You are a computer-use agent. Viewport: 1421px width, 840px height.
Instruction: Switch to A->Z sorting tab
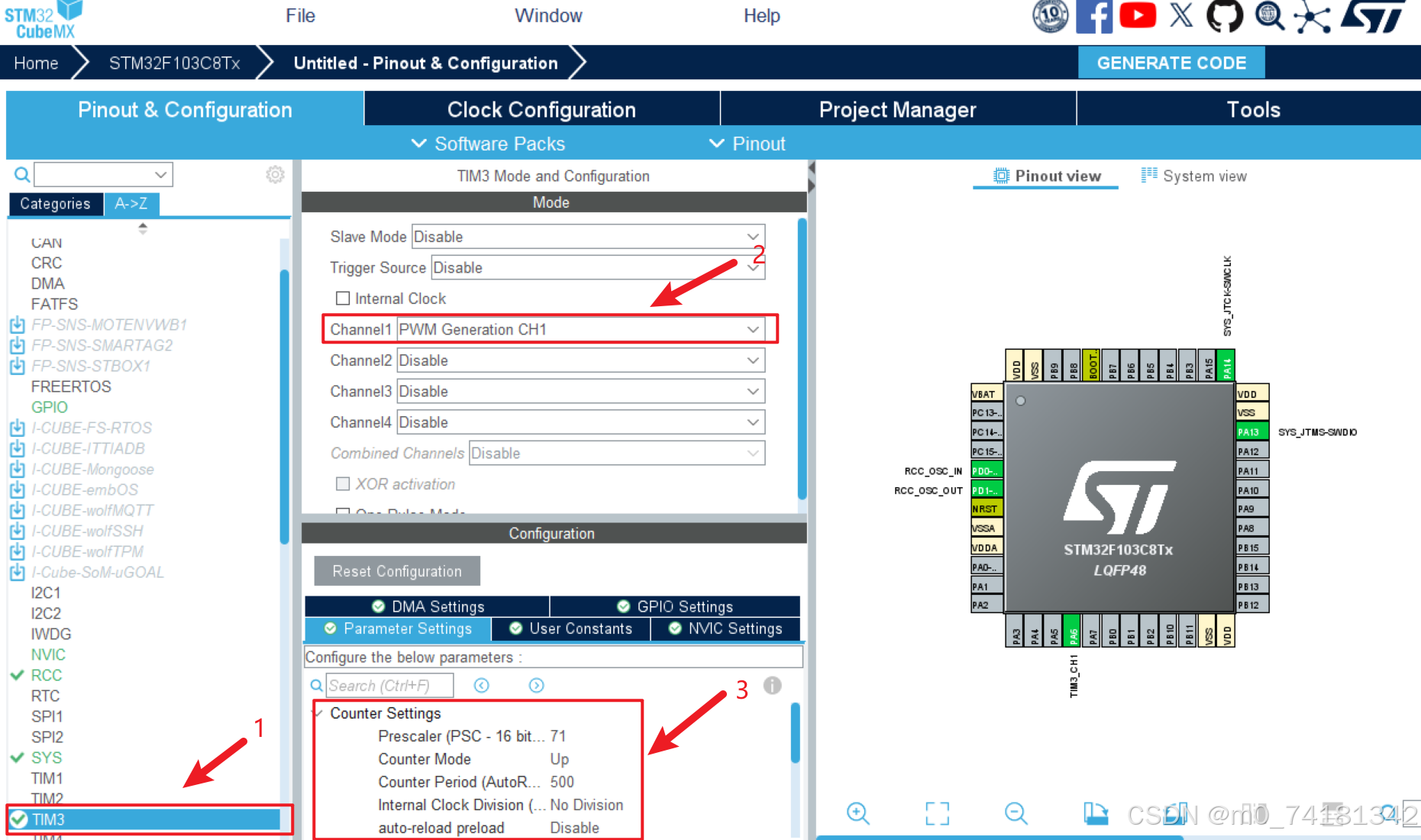click(x=131, y=204)
